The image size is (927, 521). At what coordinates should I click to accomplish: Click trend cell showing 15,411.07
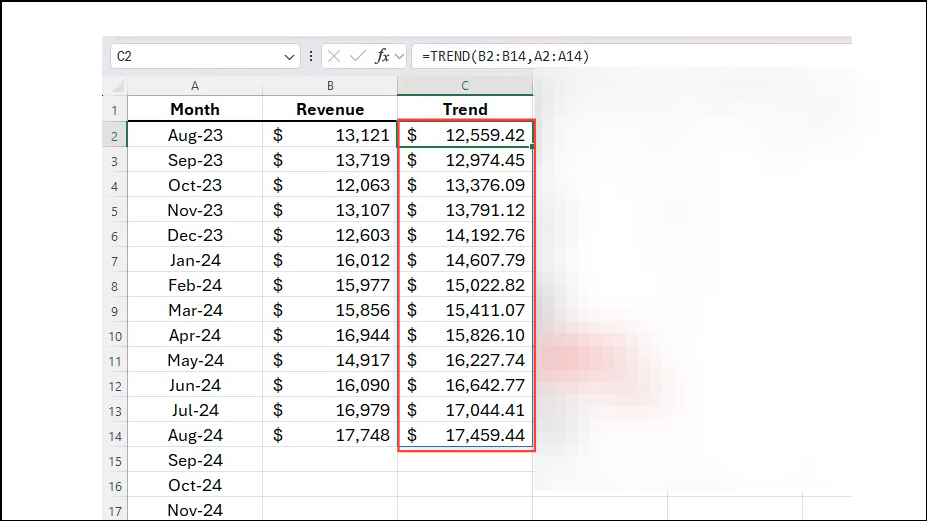click(465, 310)
